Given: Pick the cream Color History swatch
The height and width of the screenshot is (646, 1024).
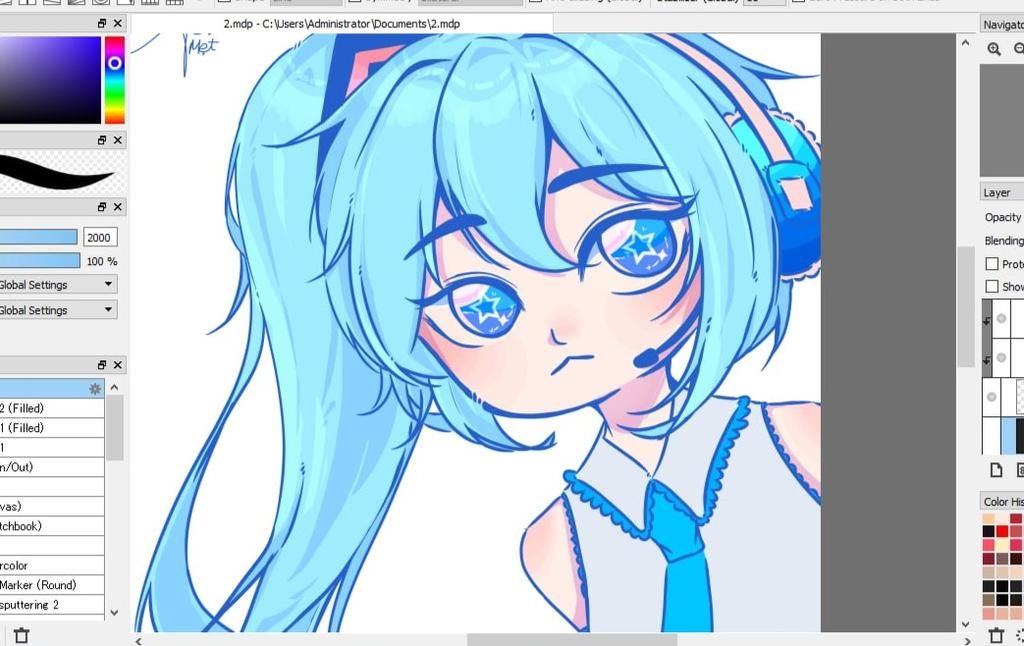Looking at the screenshot, I should pos(1002,545).
